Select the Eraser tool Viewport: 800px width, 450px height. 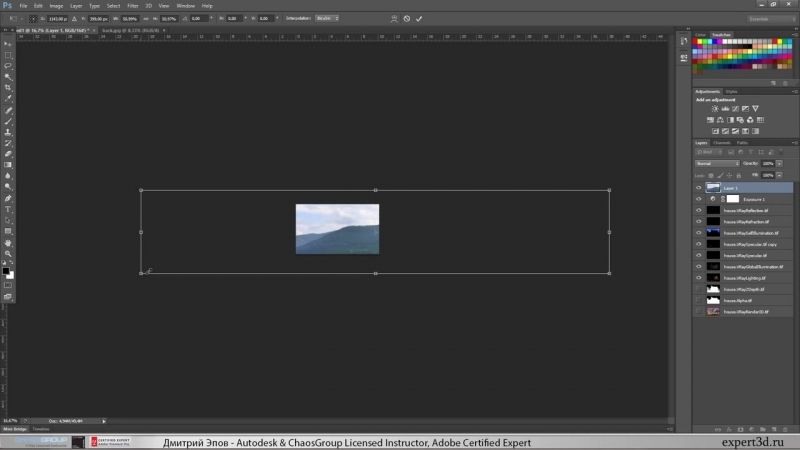(x=8, y=154)
